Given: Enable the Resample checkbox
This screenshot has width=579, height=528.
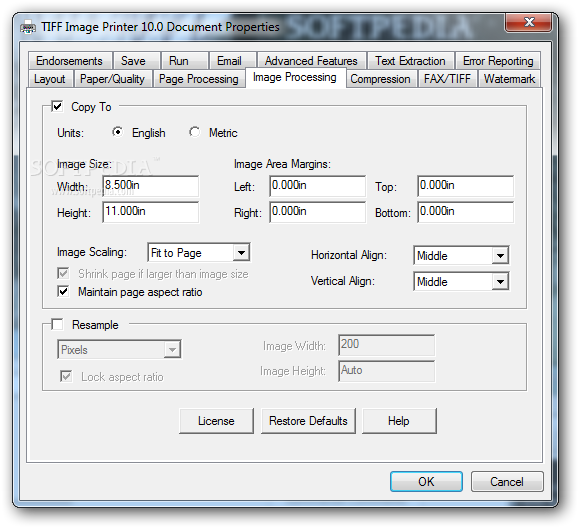Looking at the screenshot, I should [57, 324].
